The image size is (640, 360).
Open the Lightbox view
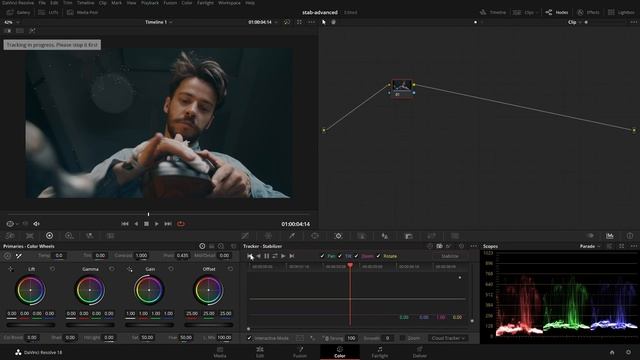(x=621, y=12)
